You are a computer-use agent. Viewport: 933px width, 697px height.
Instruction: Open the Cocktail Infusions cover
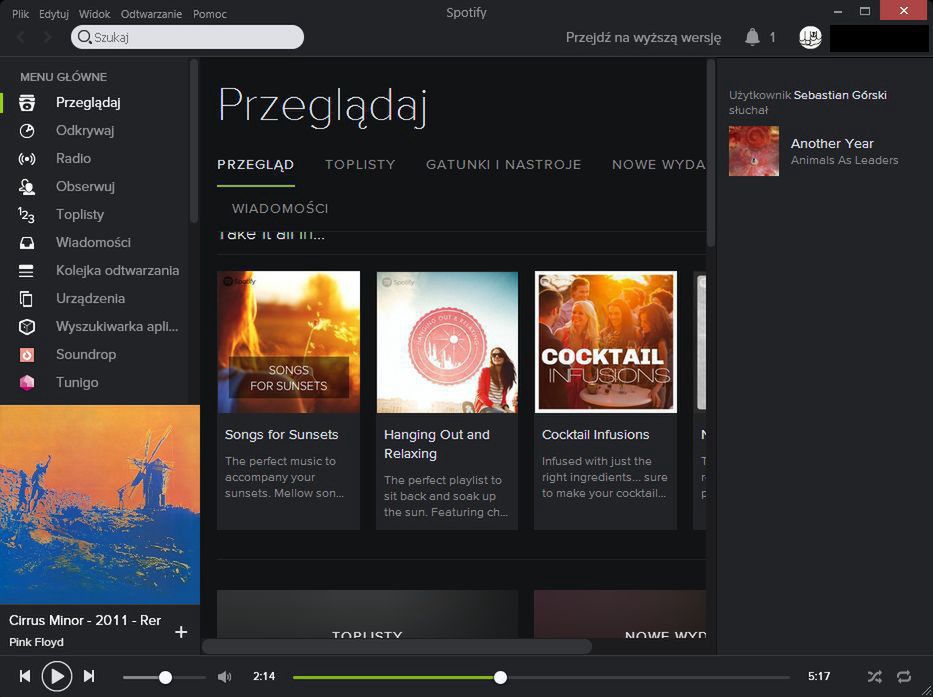point(606,342)
